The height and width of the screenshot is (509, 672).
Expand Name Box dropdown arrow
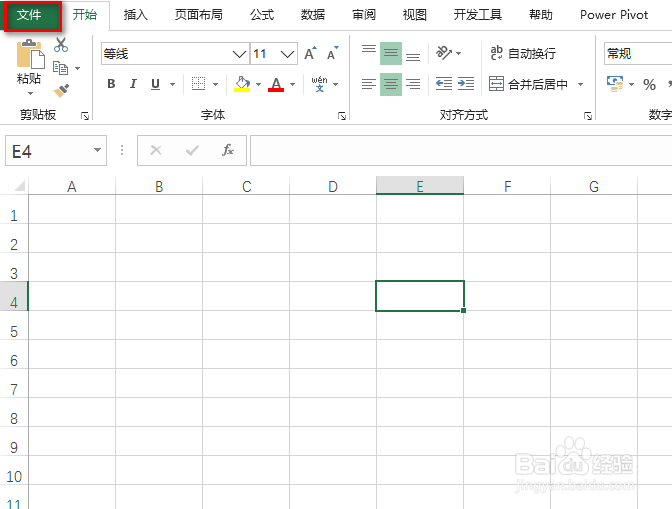coord(97,150)
